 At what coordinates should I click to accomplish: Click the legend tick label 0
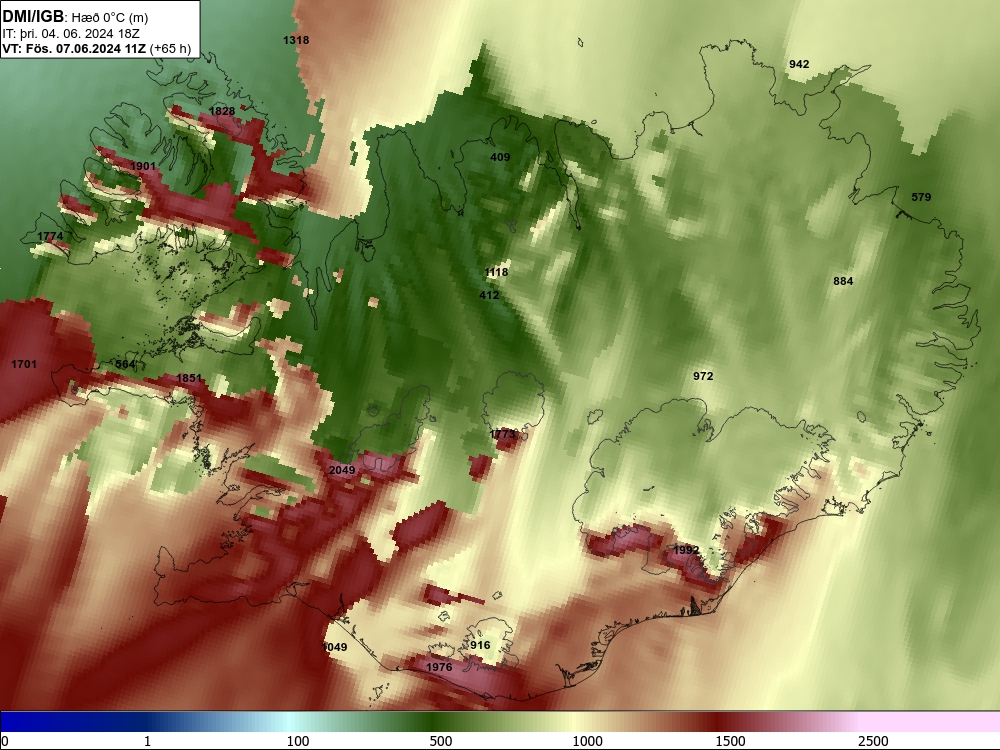tap(5, 741)
